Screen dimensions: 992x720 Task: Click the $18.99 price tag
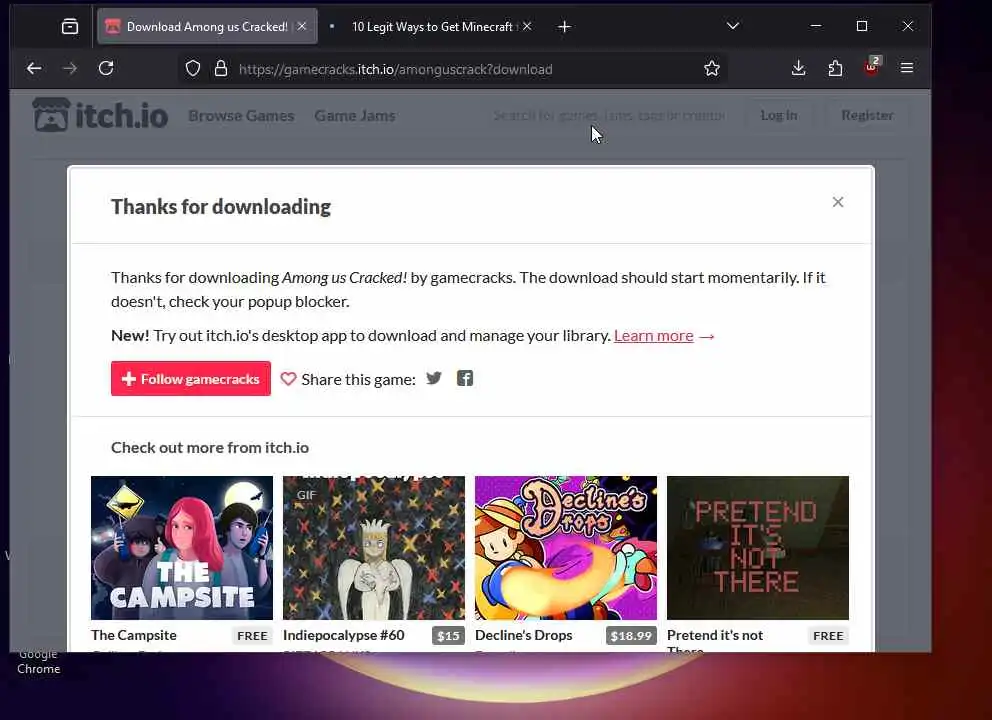[x=631, y=636]
